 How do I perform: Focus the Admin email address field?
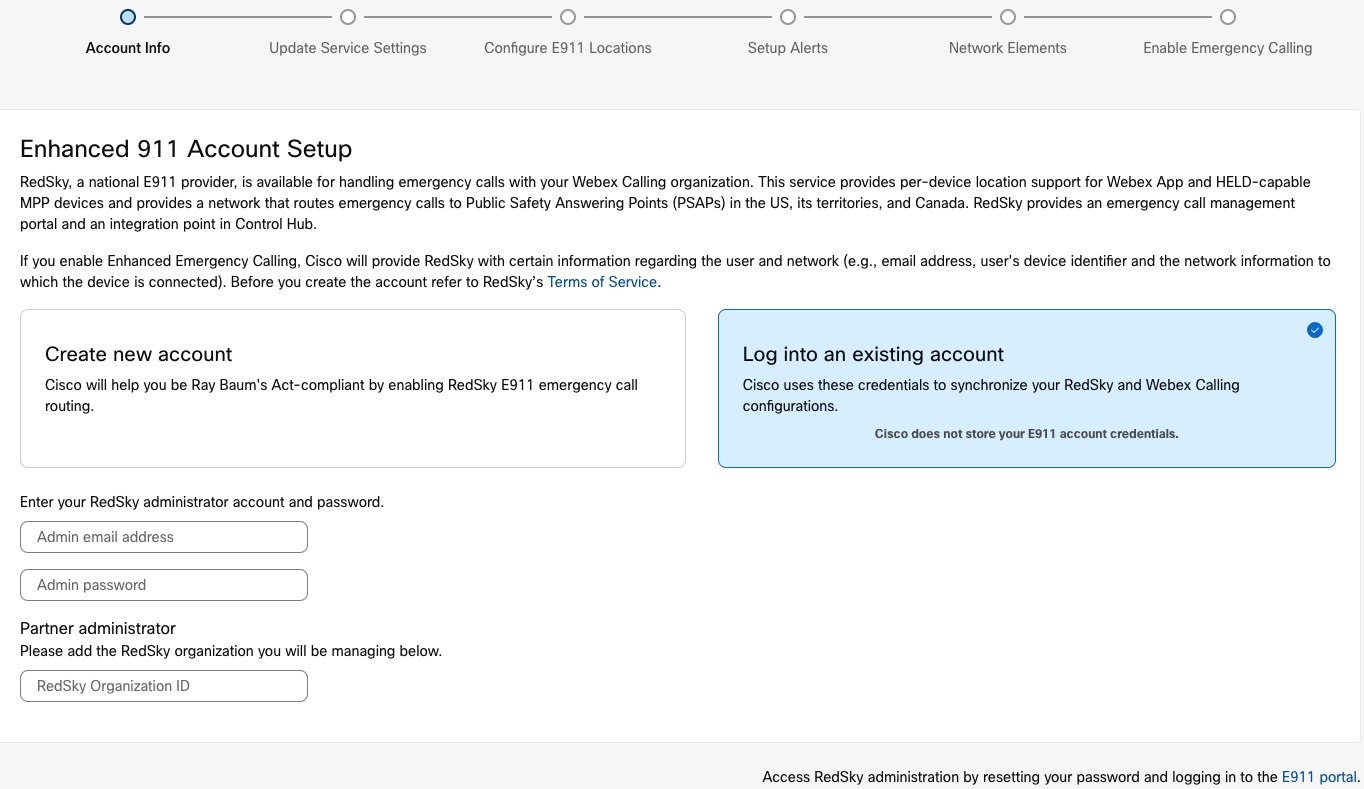pyautogui.click(x=164, y=537)
